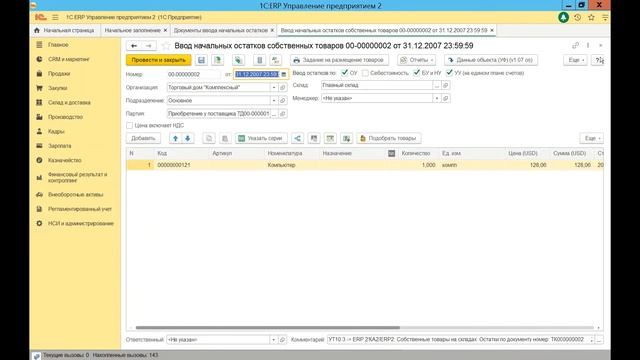Click the document movements icon
The width and height of the screenshot is (640, 360).
tap(260, 60)
